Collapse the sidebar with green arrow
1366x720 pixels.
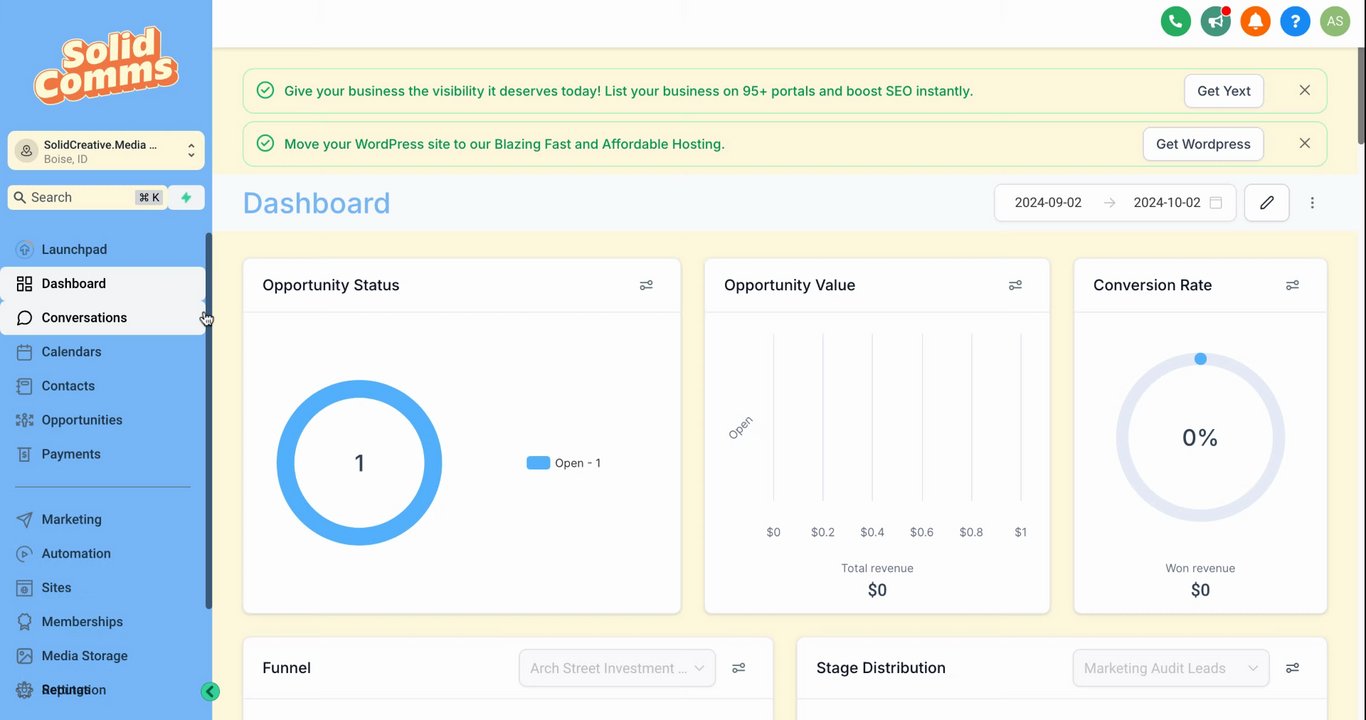(210, 691)
